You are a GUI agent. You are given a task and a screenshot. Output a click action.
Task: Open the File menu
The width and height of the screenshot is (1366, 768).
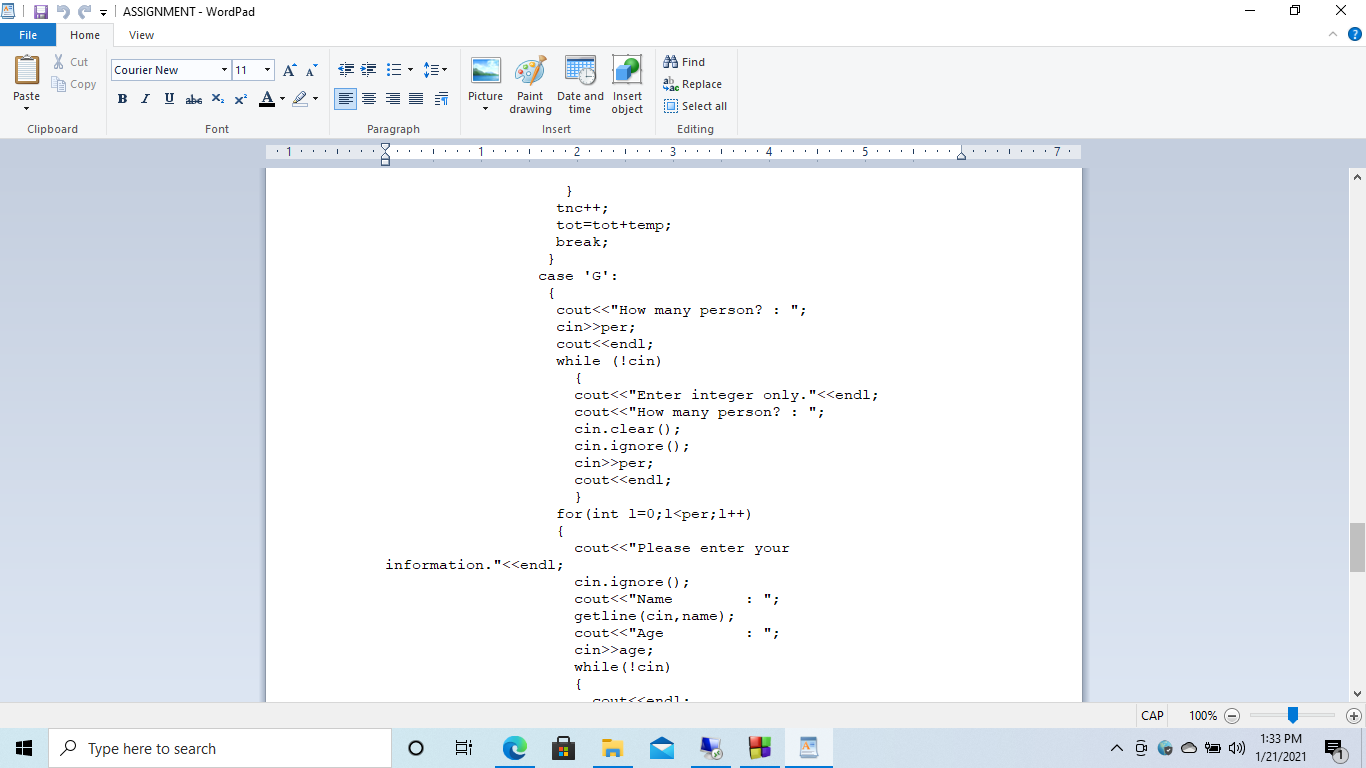(x=28, y=34)
